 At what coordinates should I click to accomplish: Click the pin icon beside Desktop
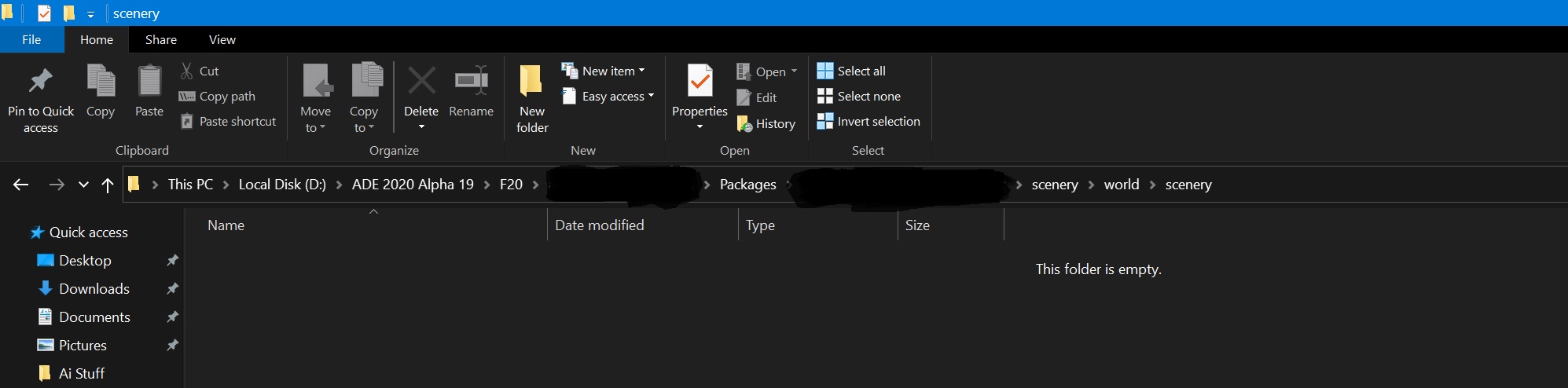pyautogui.click(x=172, y=260)
